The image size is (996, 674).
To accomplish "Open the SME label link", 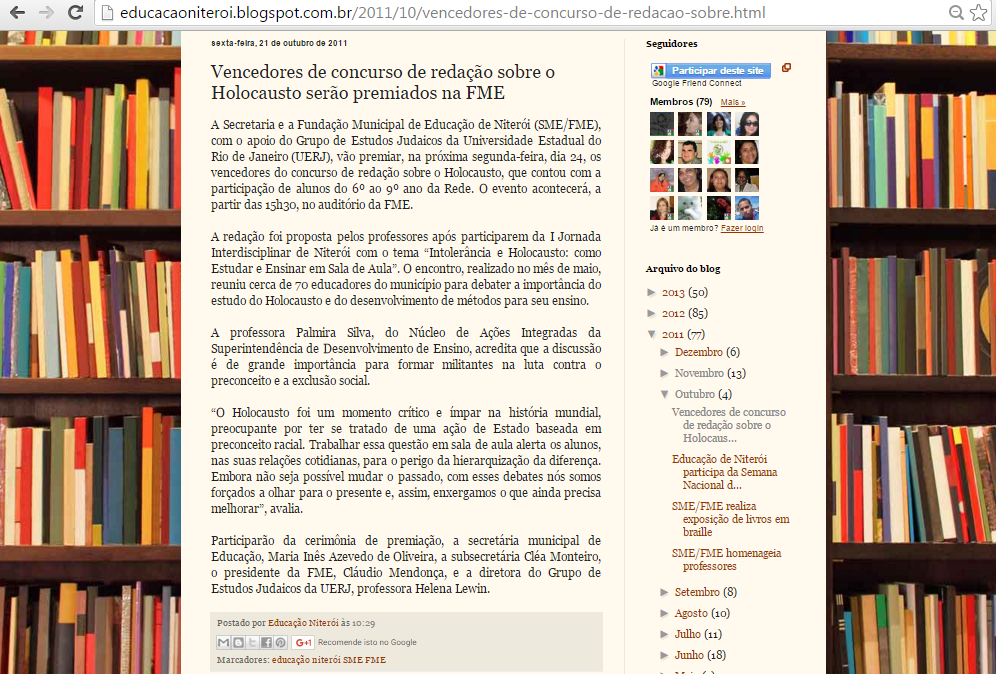I will pyautogui.click(x=353, y=660).
